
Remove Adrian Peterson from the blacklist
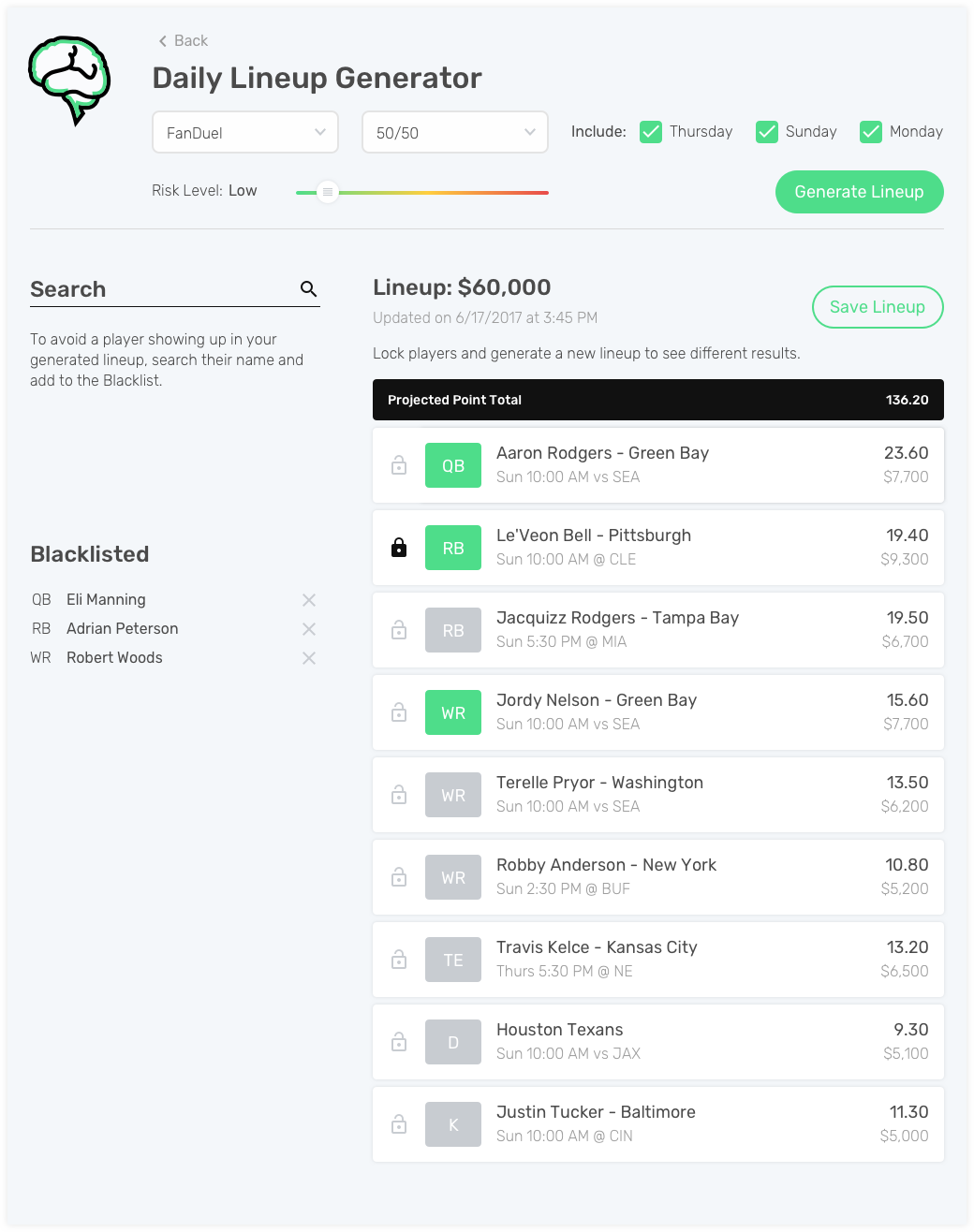[309, 629]
